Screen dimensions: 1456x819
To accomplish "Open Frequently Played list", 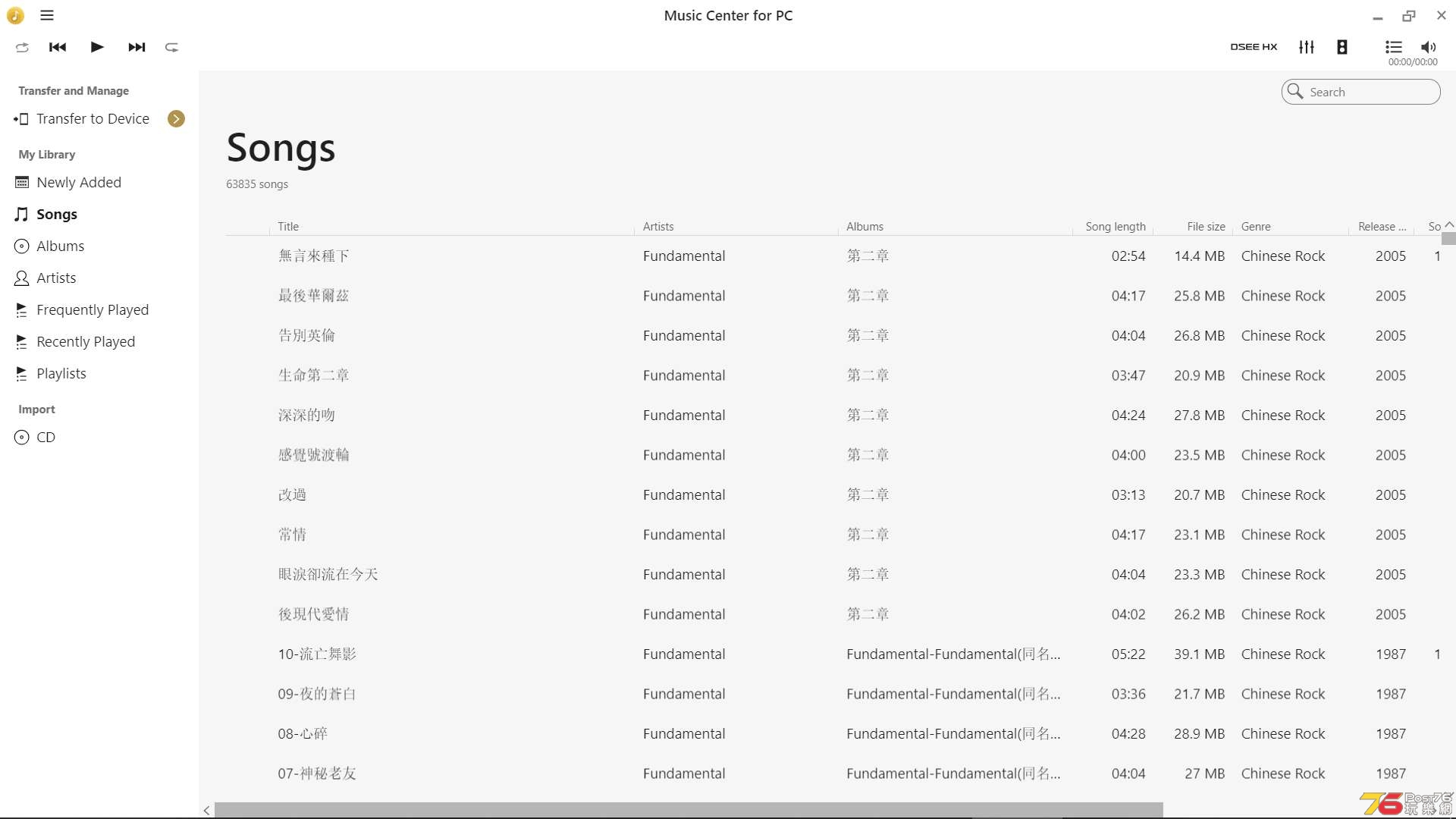I will (93, 310).
